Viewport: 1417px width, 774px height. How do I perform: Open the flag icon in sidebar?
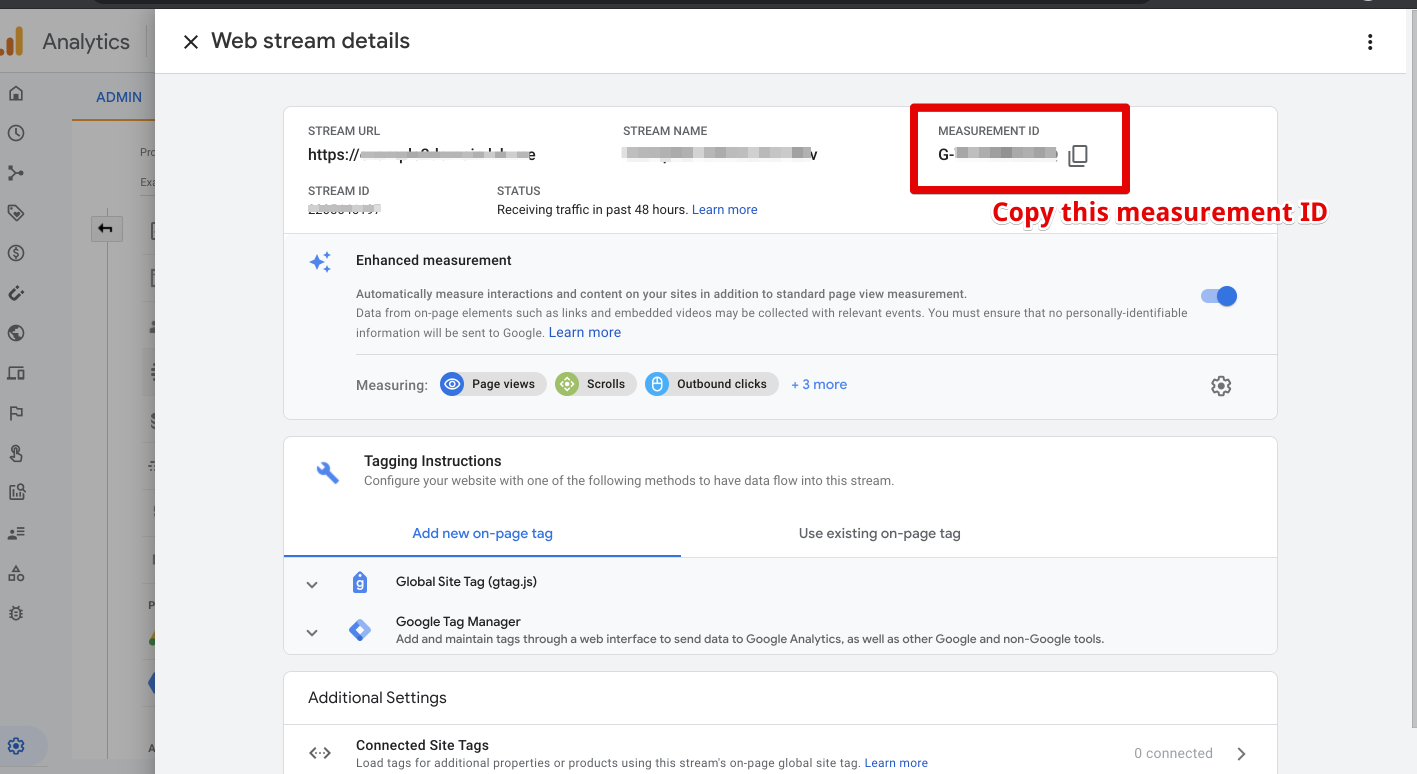16,413
